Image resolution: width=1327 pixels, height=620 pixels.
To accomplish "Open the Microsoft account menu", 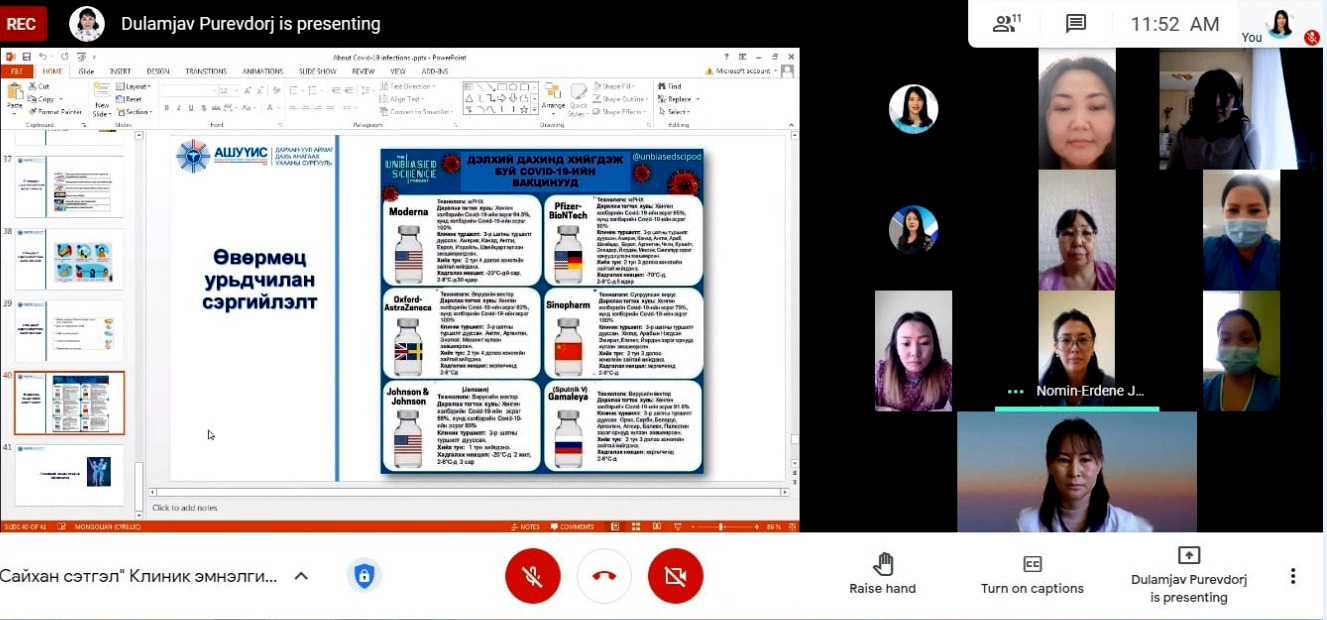I will tap(744, 71).
